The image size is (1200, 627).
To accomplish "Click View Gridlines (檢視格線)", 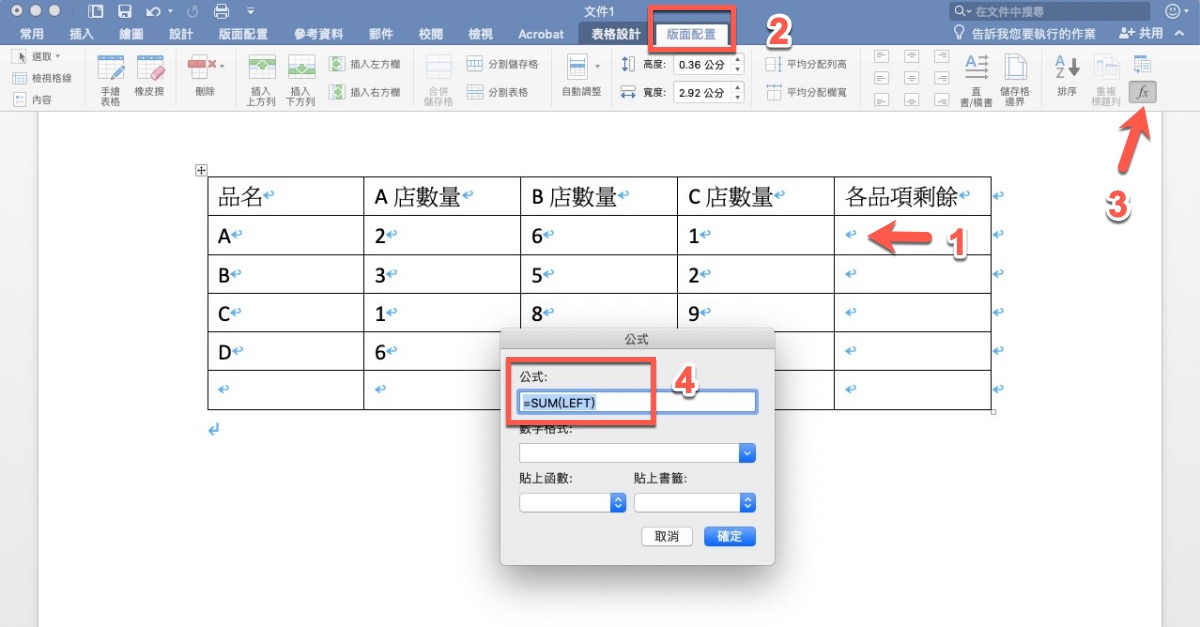I will pos(42,78).
